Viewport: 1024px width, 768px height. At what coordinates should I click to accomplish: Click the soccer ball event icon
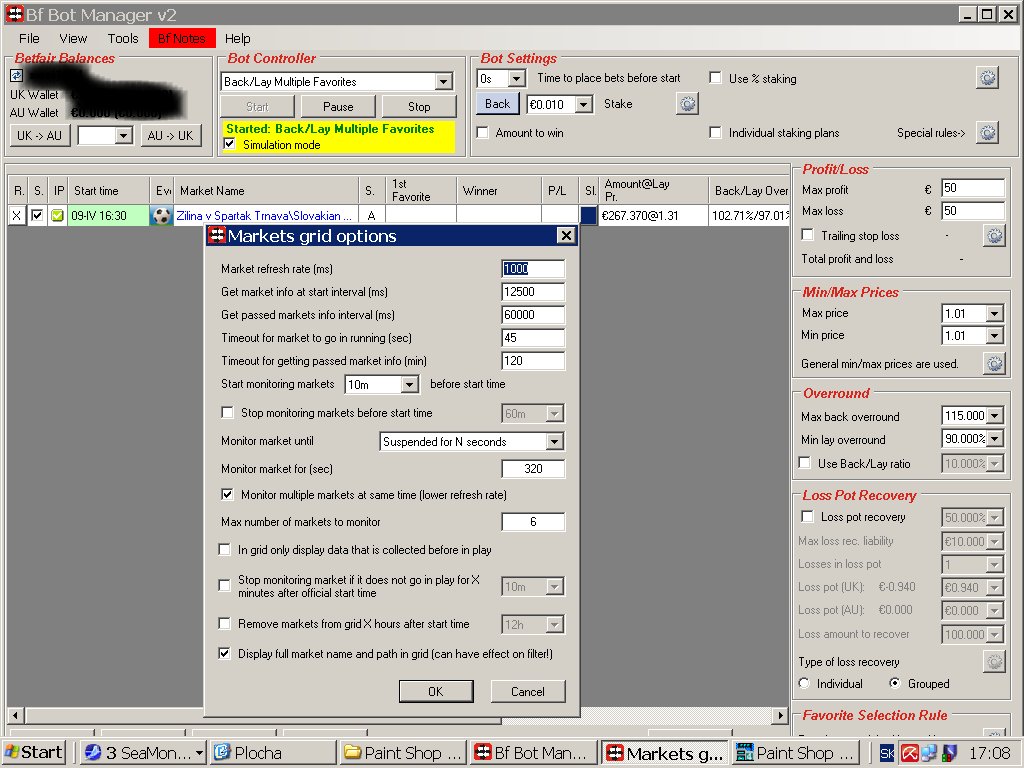161,216
